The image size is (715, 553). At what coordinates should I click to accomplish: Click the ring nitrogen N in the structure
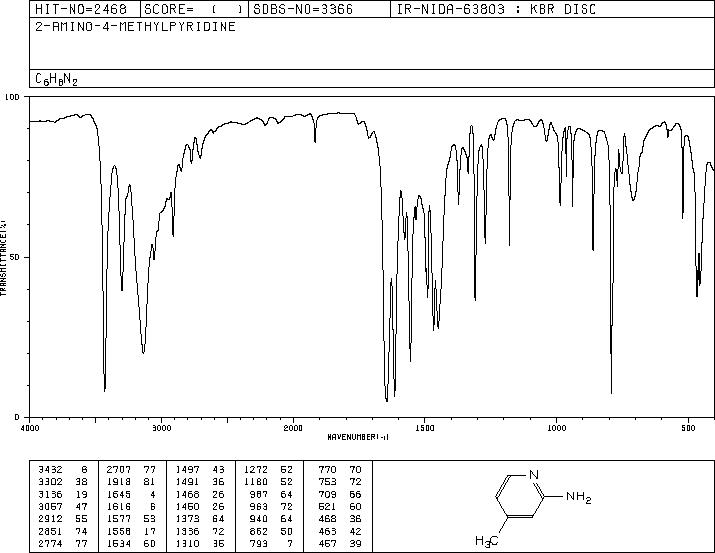[534, 475]
